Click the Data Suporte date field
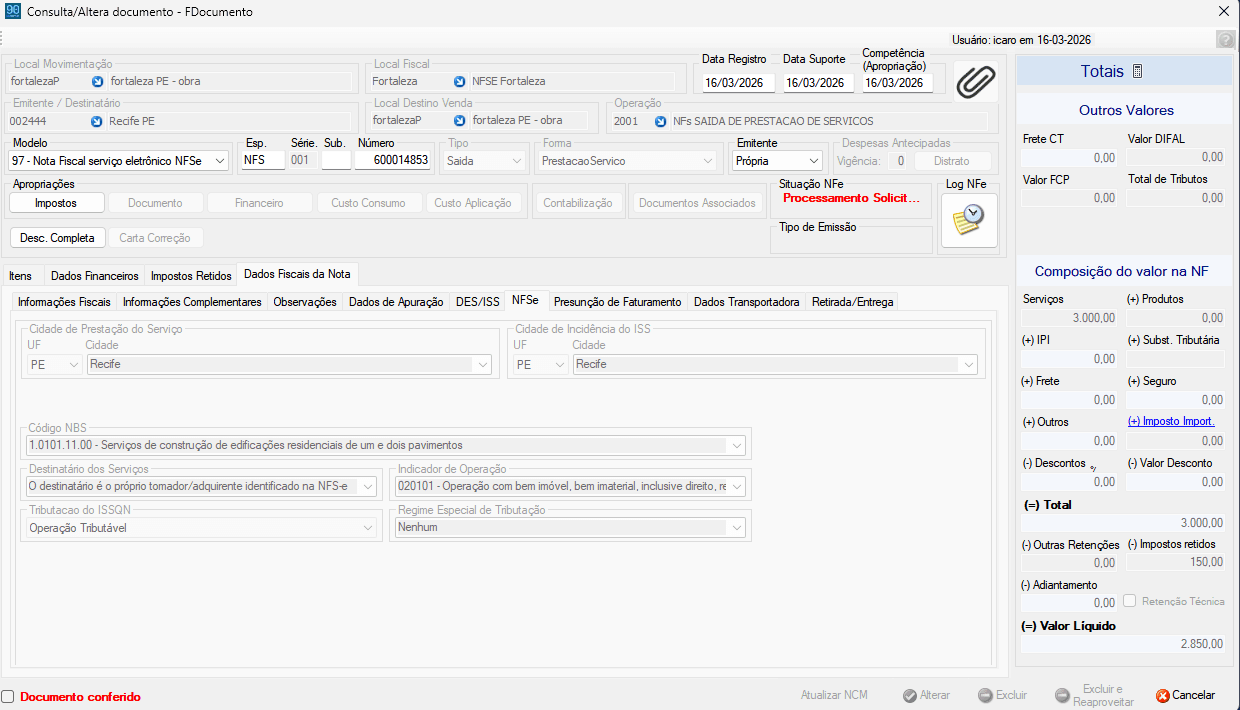This screenshot has height=710, width=1240. [818, 83]
